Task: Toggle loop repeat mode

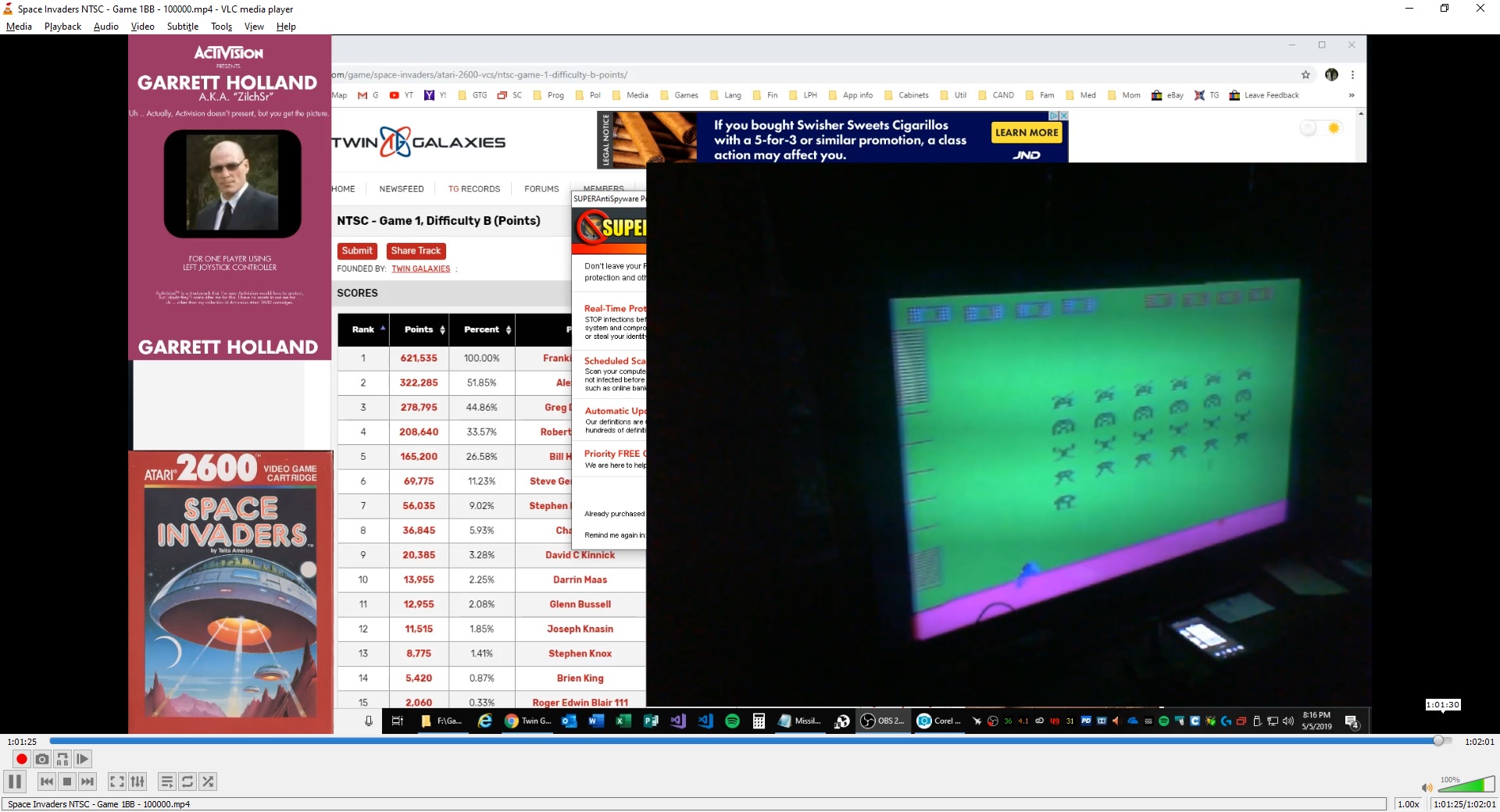Action: pyautogui.click(x=187, y=782)
